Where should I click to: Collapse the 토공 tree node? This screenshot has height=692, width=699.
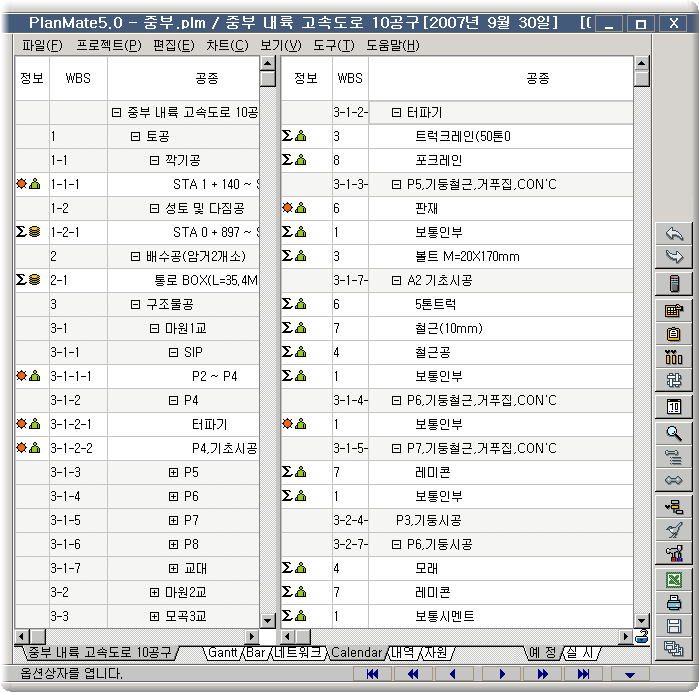(136, 136)
